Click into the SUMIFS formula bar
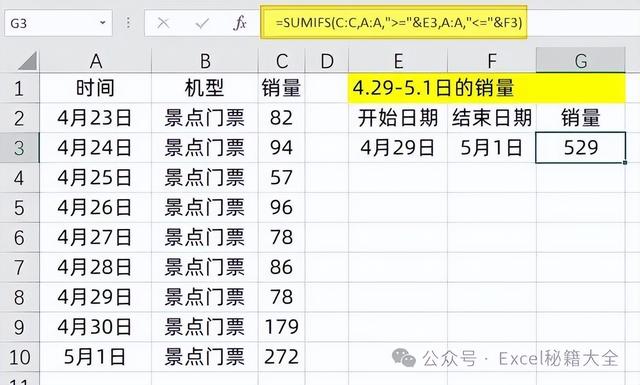Screen dimensions: 640x385 coord(393,22)
